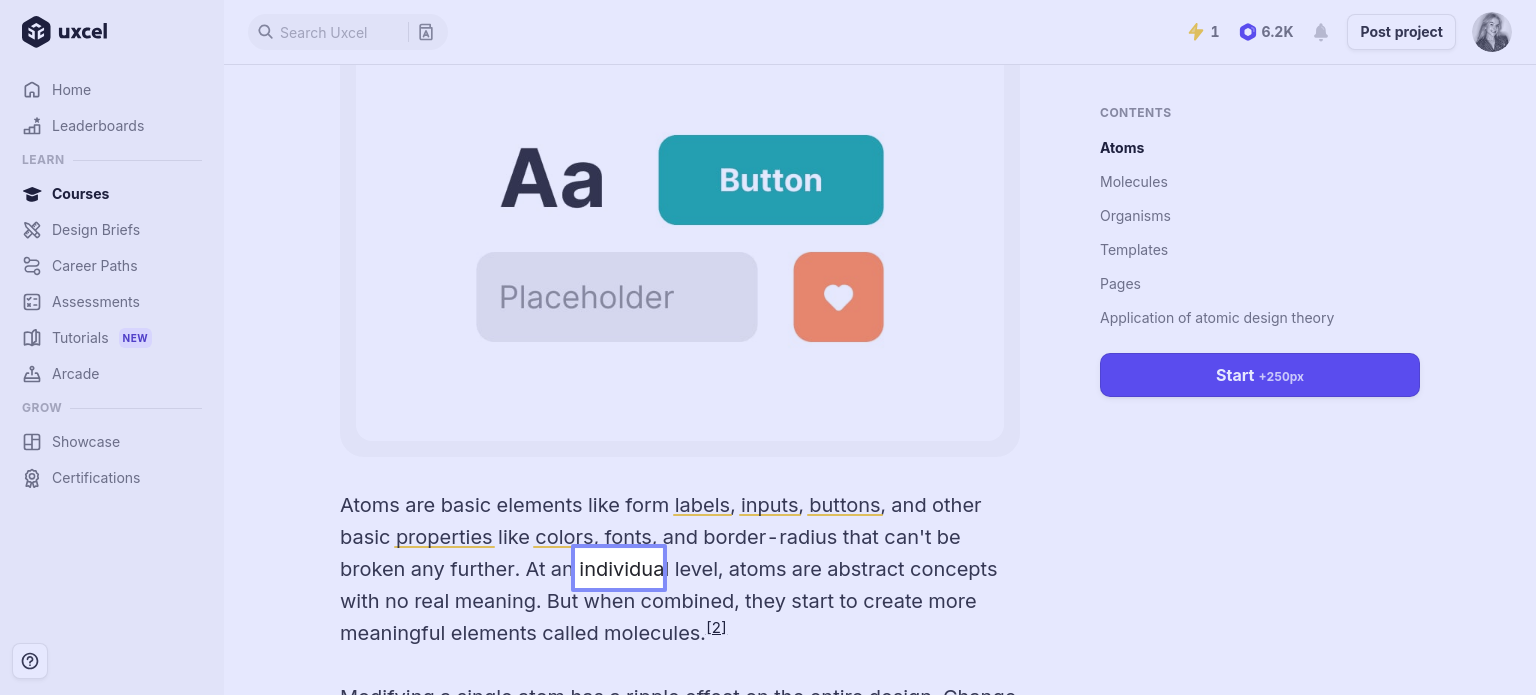1536x695 pixels.
Task: Click the lightning streak icon
Action: click(x=1195, y=32)
